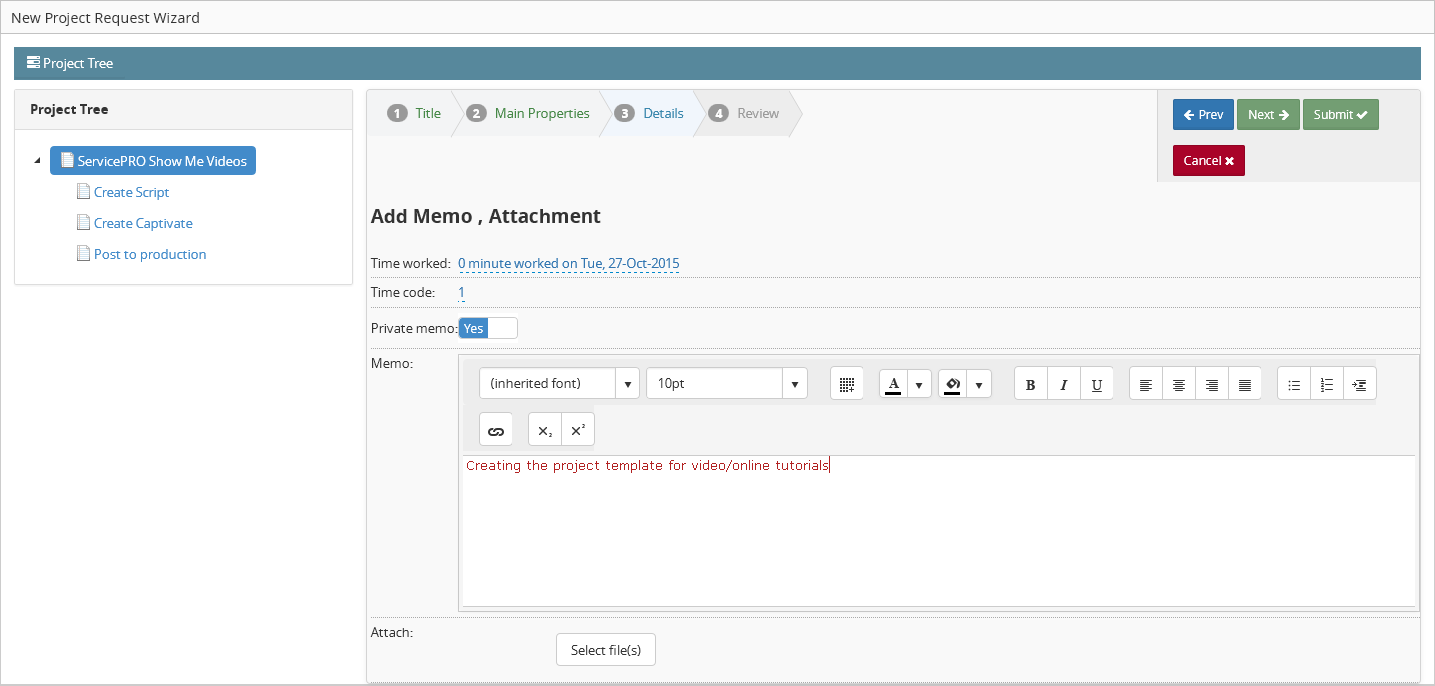Toggle bold formatting in memo editor
The height and width of the screenshot is (686, 1435).
pyautogui.click(x=1031, y=385)
